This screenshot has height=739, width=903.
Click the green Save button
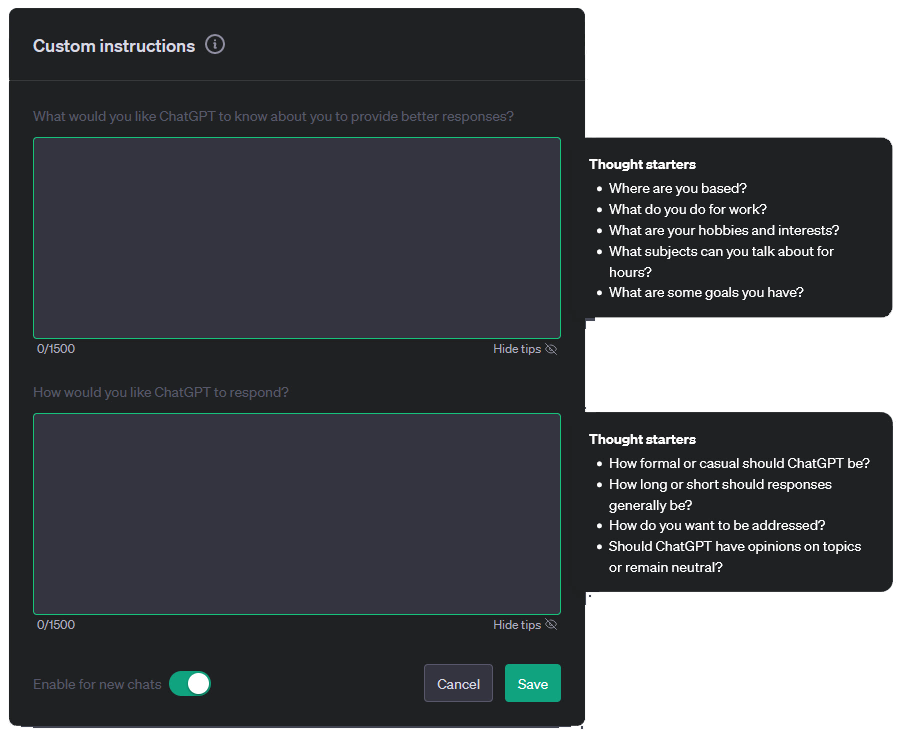coord(533,683)
